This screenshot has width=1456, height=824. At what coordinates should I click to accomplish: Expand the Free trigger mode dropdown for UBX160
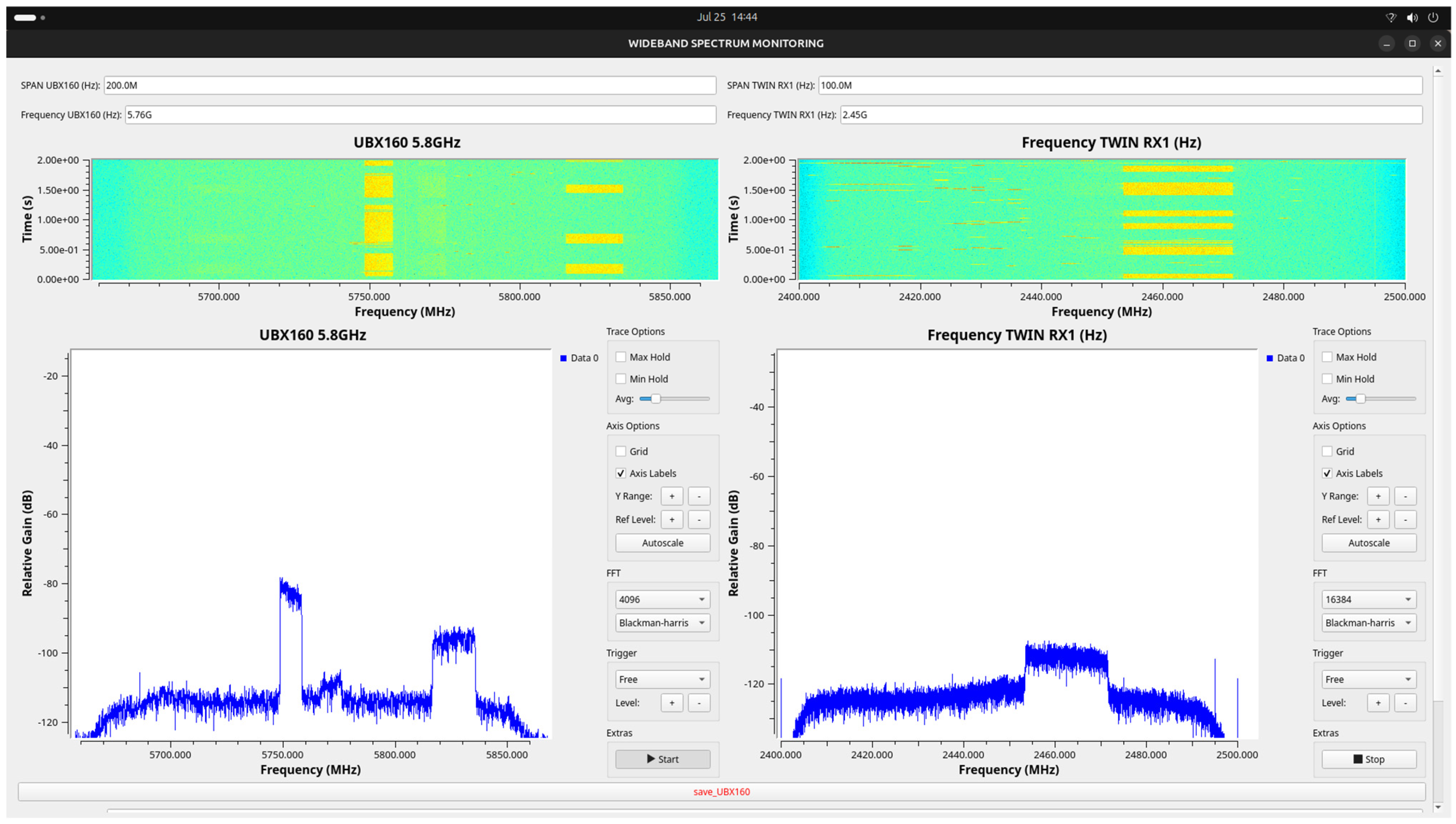[662, 678]
